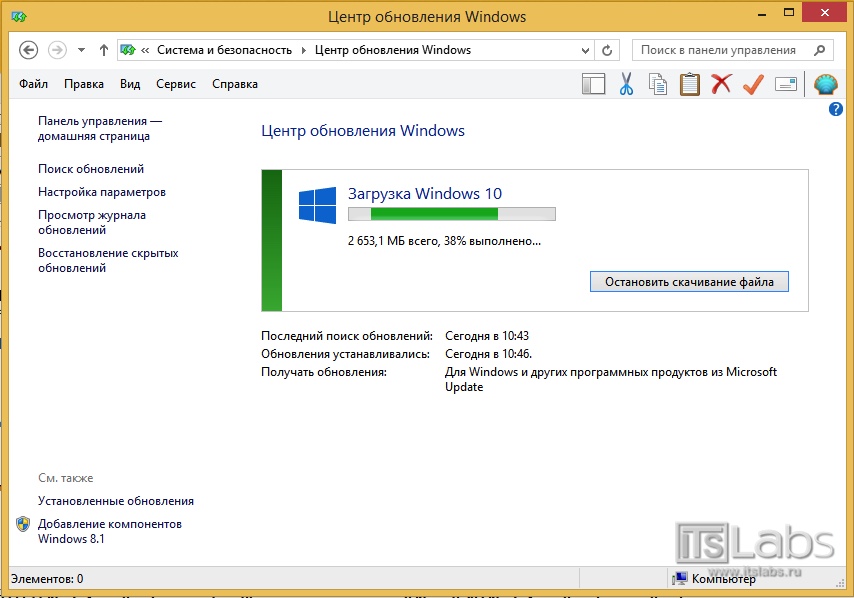Click Центр обновления Windows breadcrumb
The image size is (854, 598).
pos(393,50)
